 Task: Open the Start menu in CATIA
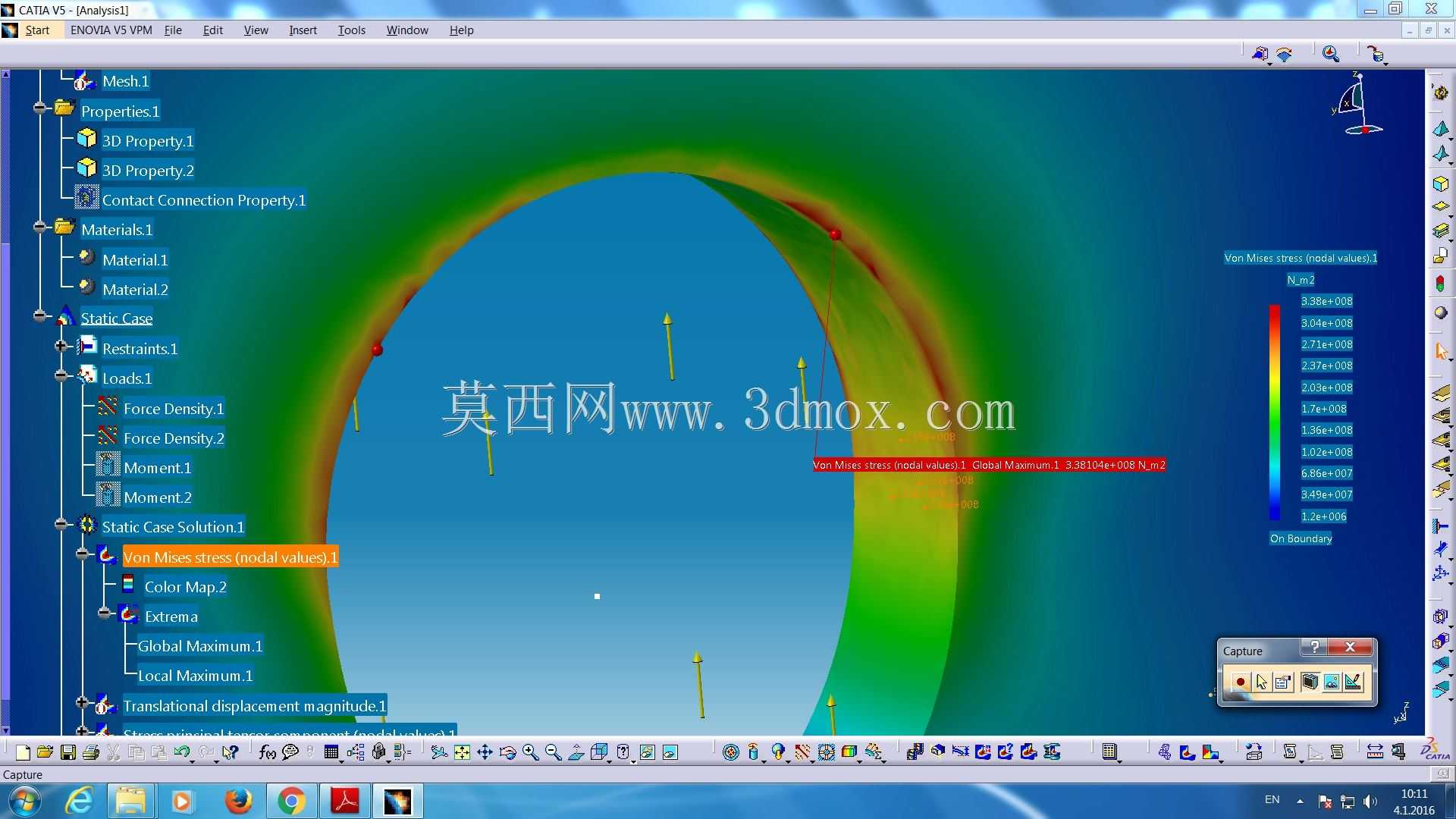(37, 30)
